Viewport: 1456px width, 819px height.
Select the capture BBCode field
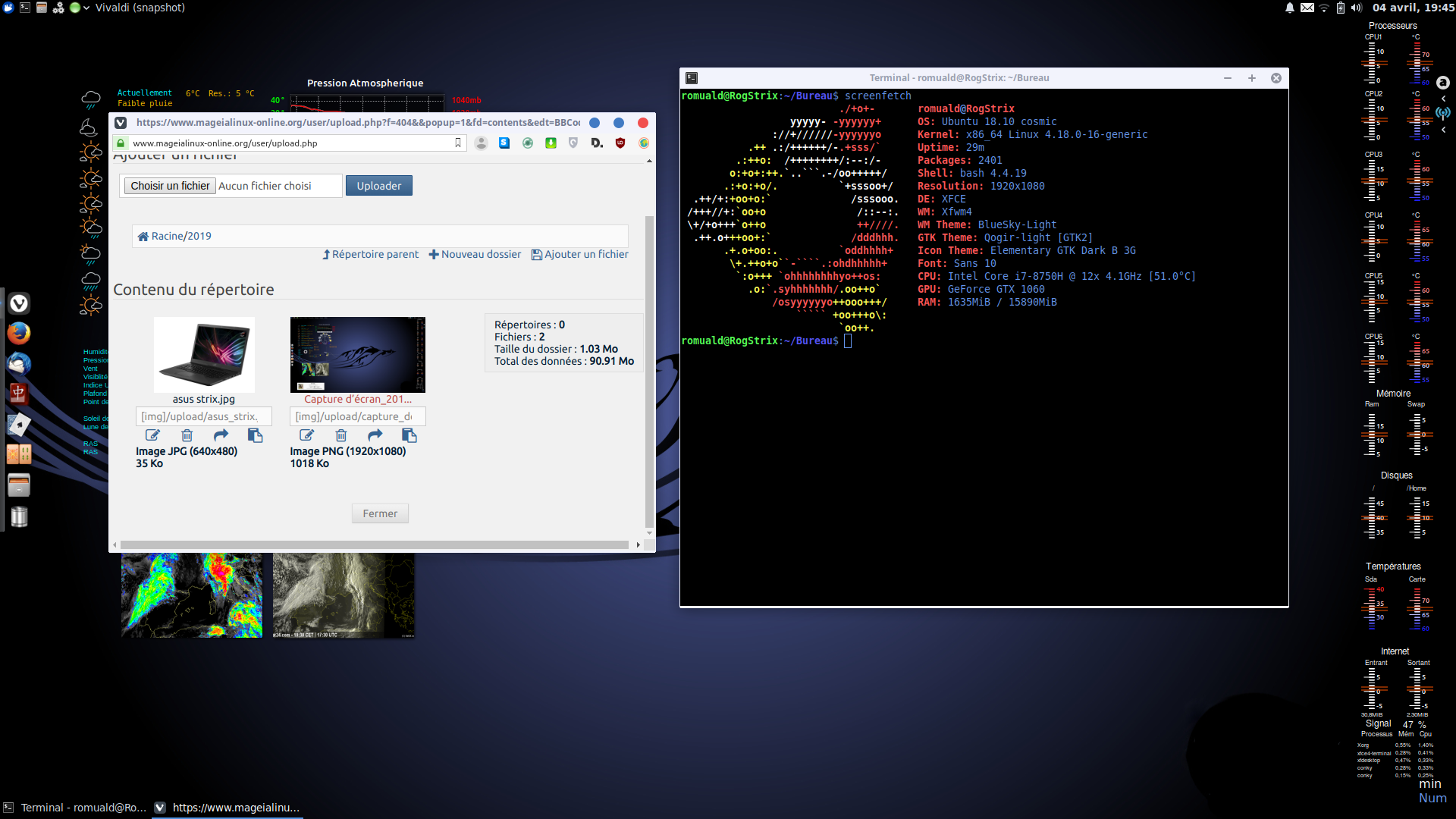click(x=358, y=416)
